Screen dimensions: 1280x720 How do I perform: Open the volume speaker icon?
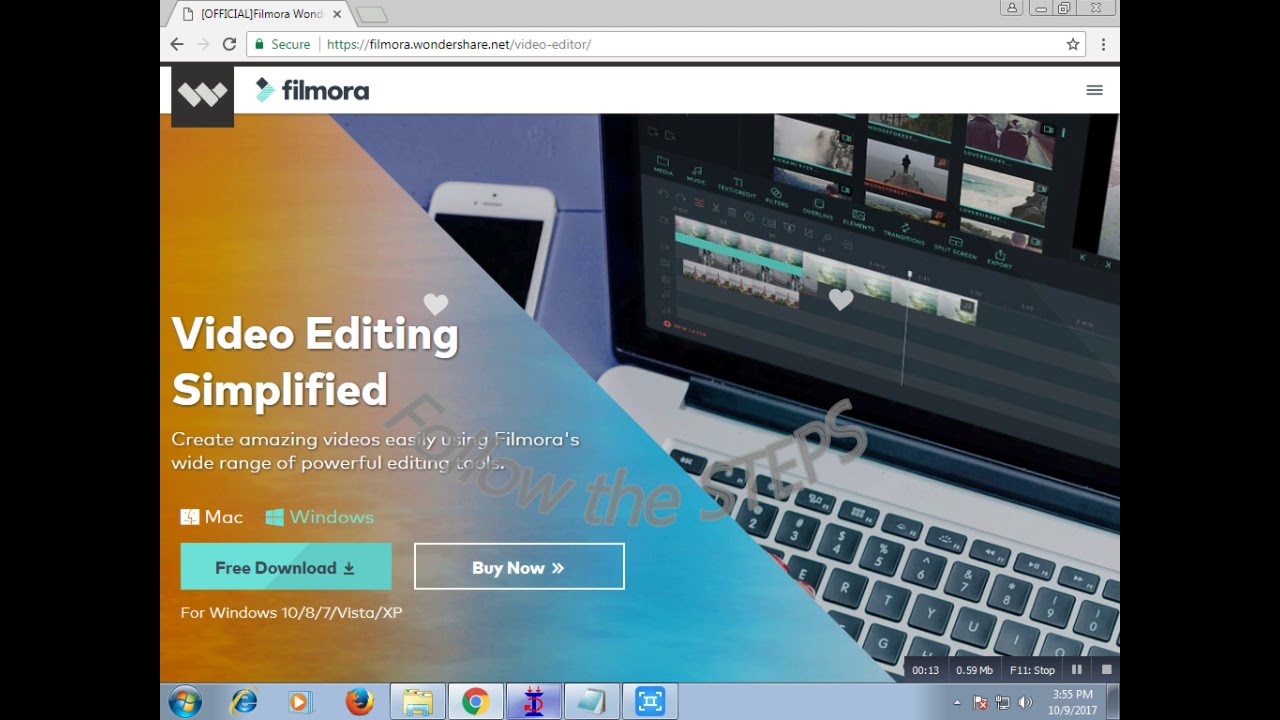pos(1025,703)
